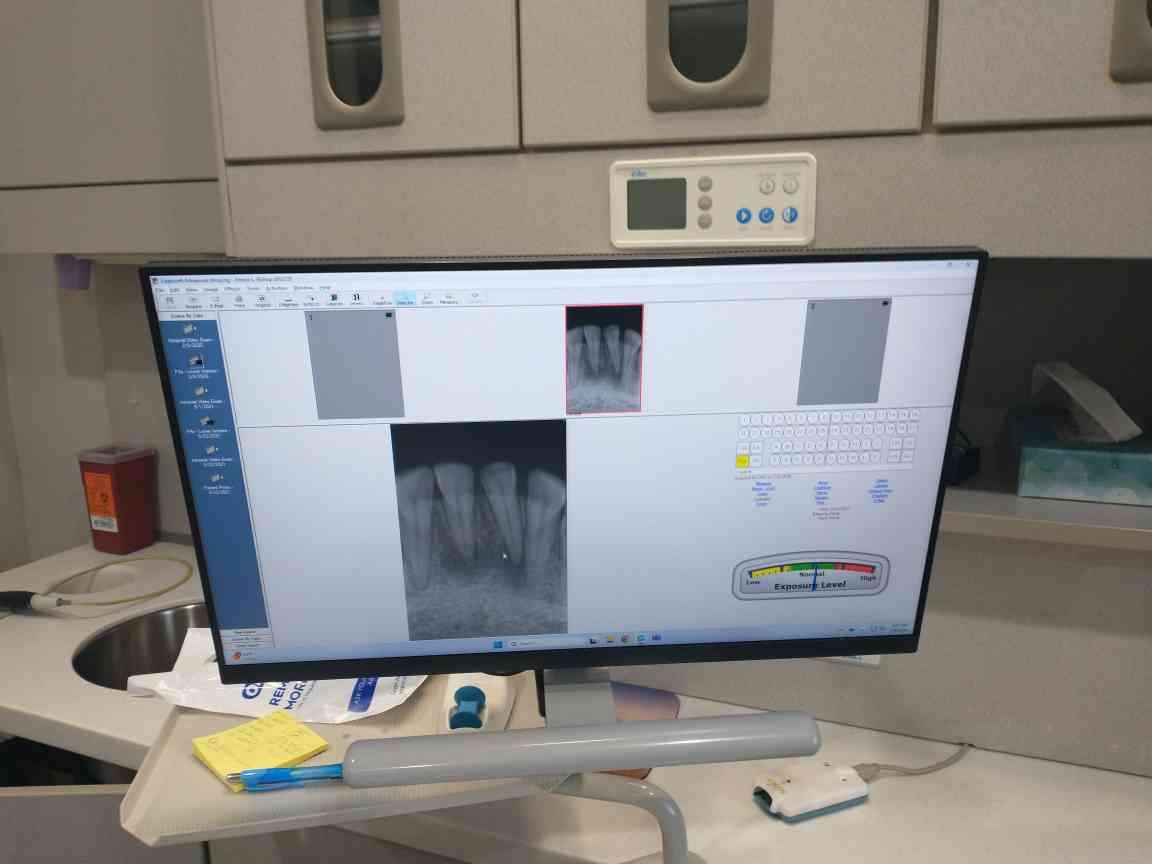Click the Zoom toolbar icon
Image resolution: width=1152 pixels, height=864 pixels.
click(x=427, y=298)
